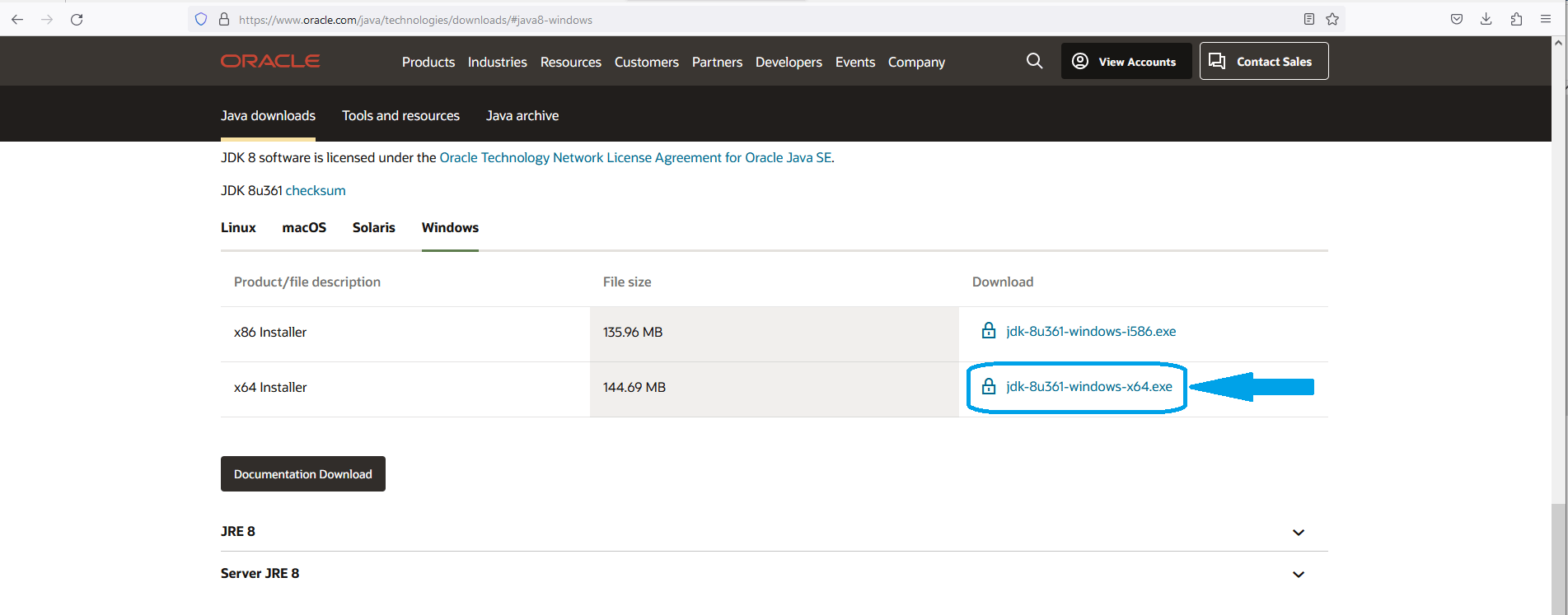Open the Resources menu
Screen dimensions: 1568x615
[x=571, y=62]
